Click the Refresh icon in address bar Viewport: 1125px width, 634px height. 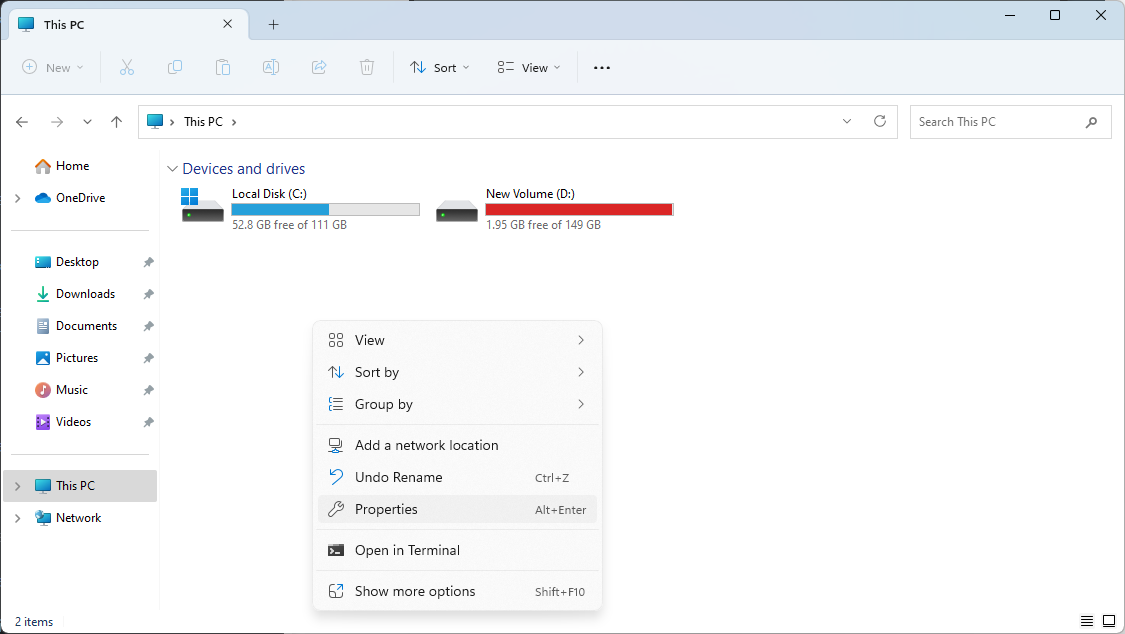click(x=880, y=122)
